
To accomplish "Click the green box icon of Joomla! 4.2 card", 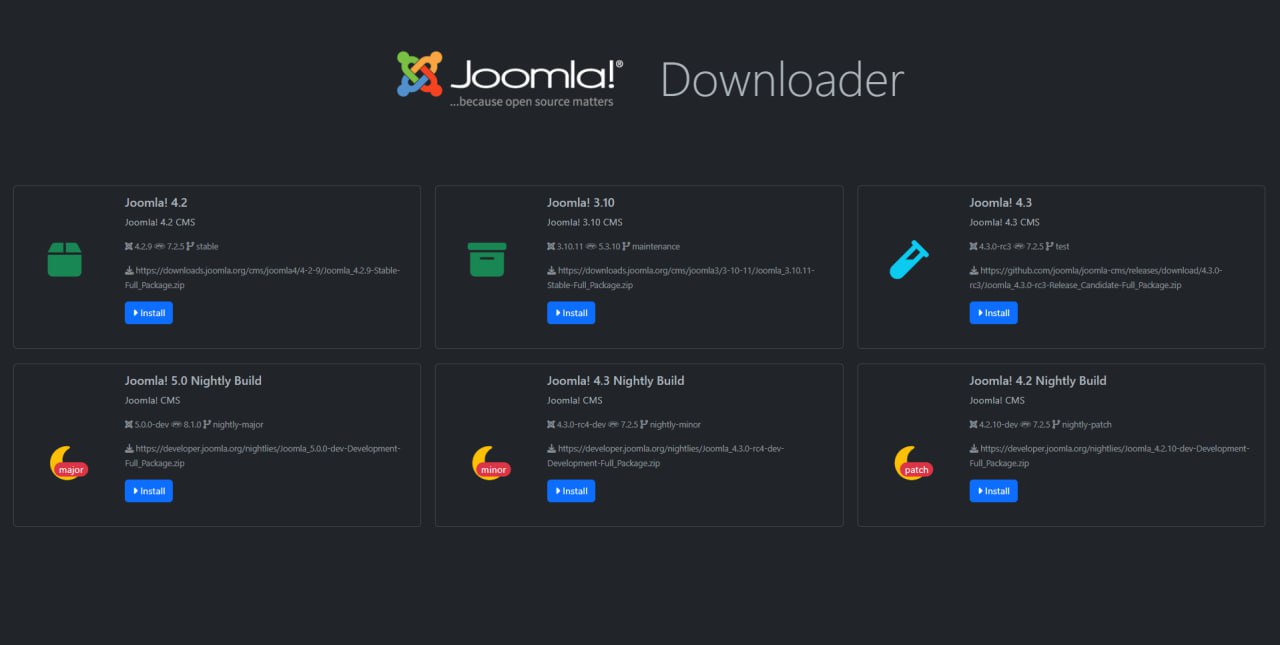I will point(65,260).
